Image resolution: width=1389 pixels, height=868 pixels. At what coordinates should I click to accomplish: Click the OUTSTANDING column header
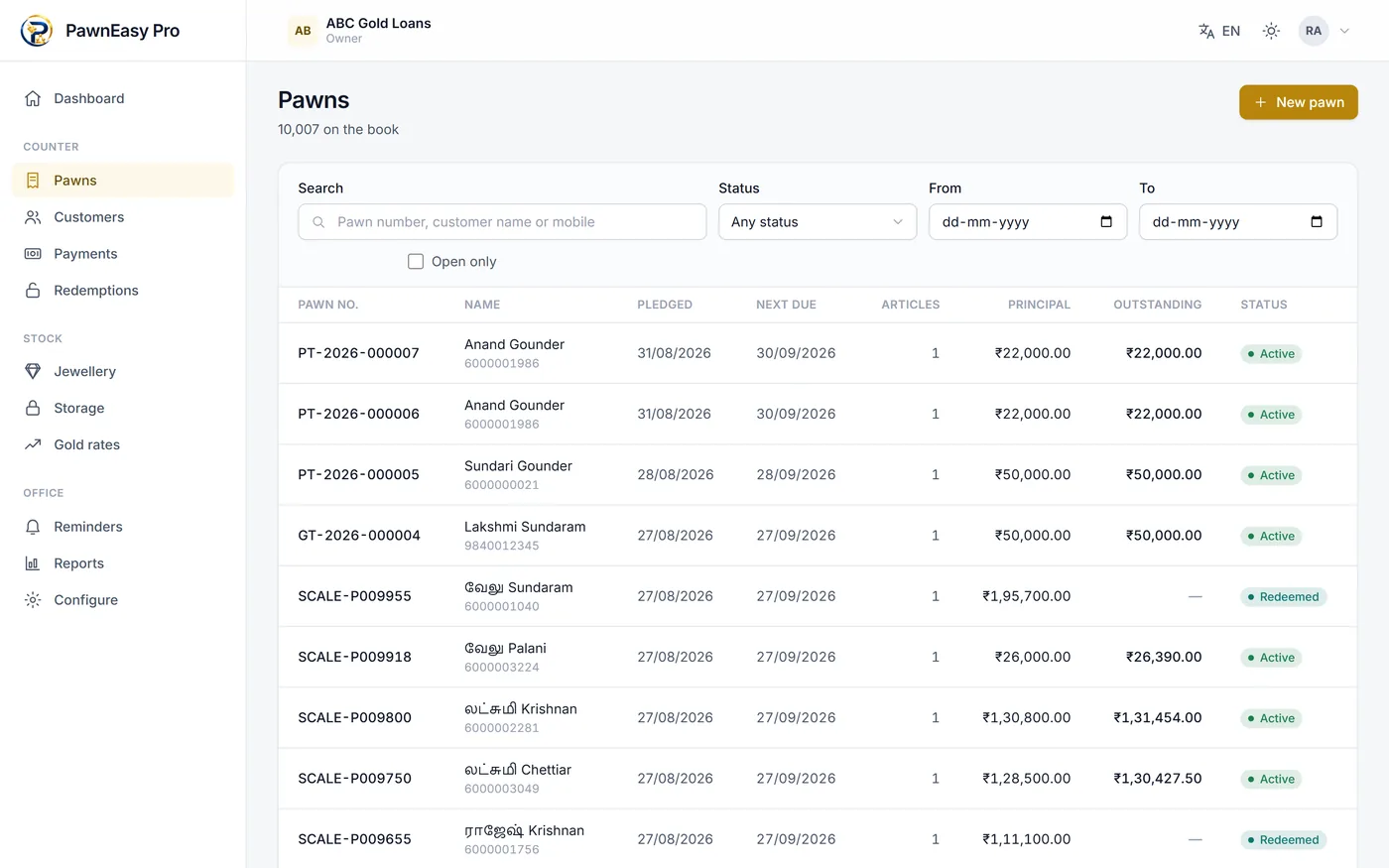tap(1157, 305)
